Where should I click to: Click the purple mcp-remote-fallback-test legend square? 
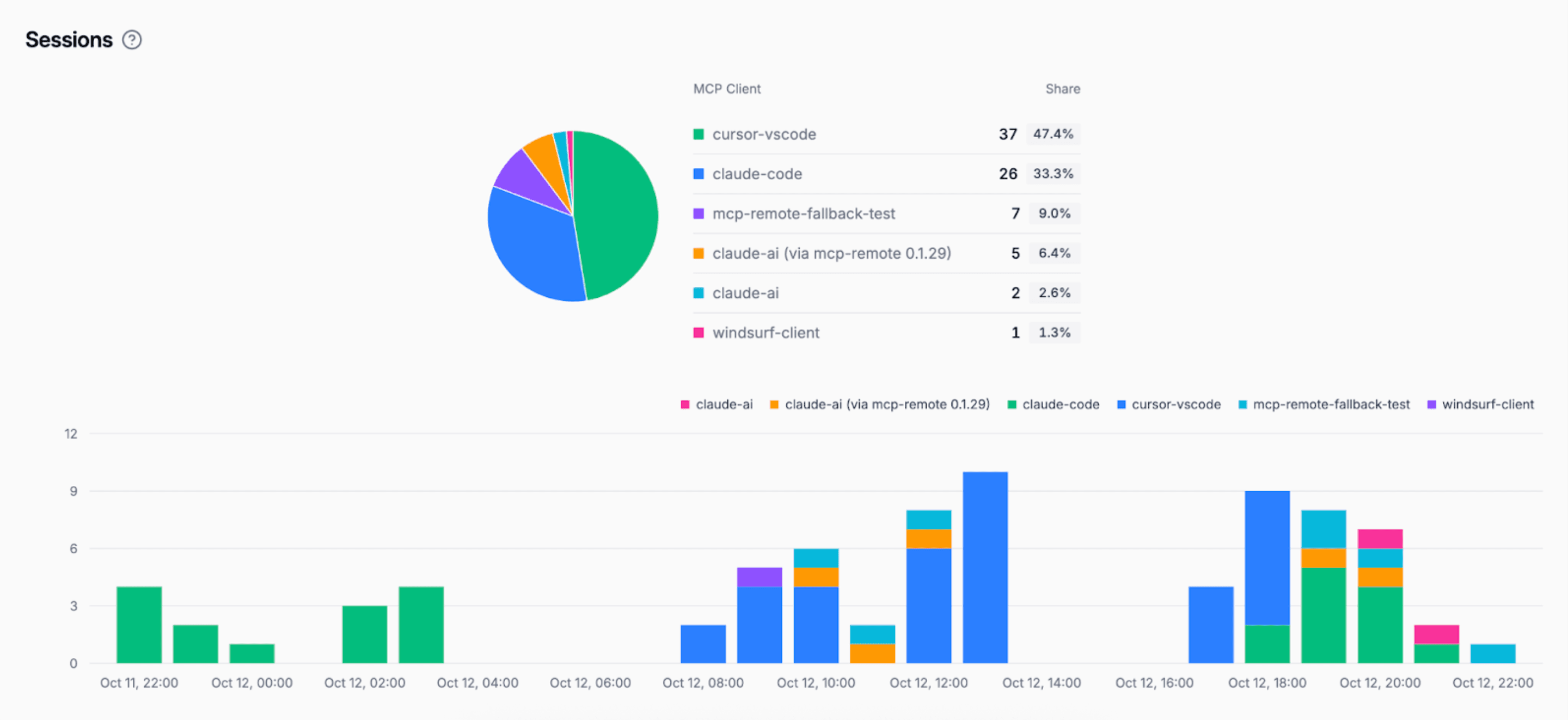[x=698, y=213]
